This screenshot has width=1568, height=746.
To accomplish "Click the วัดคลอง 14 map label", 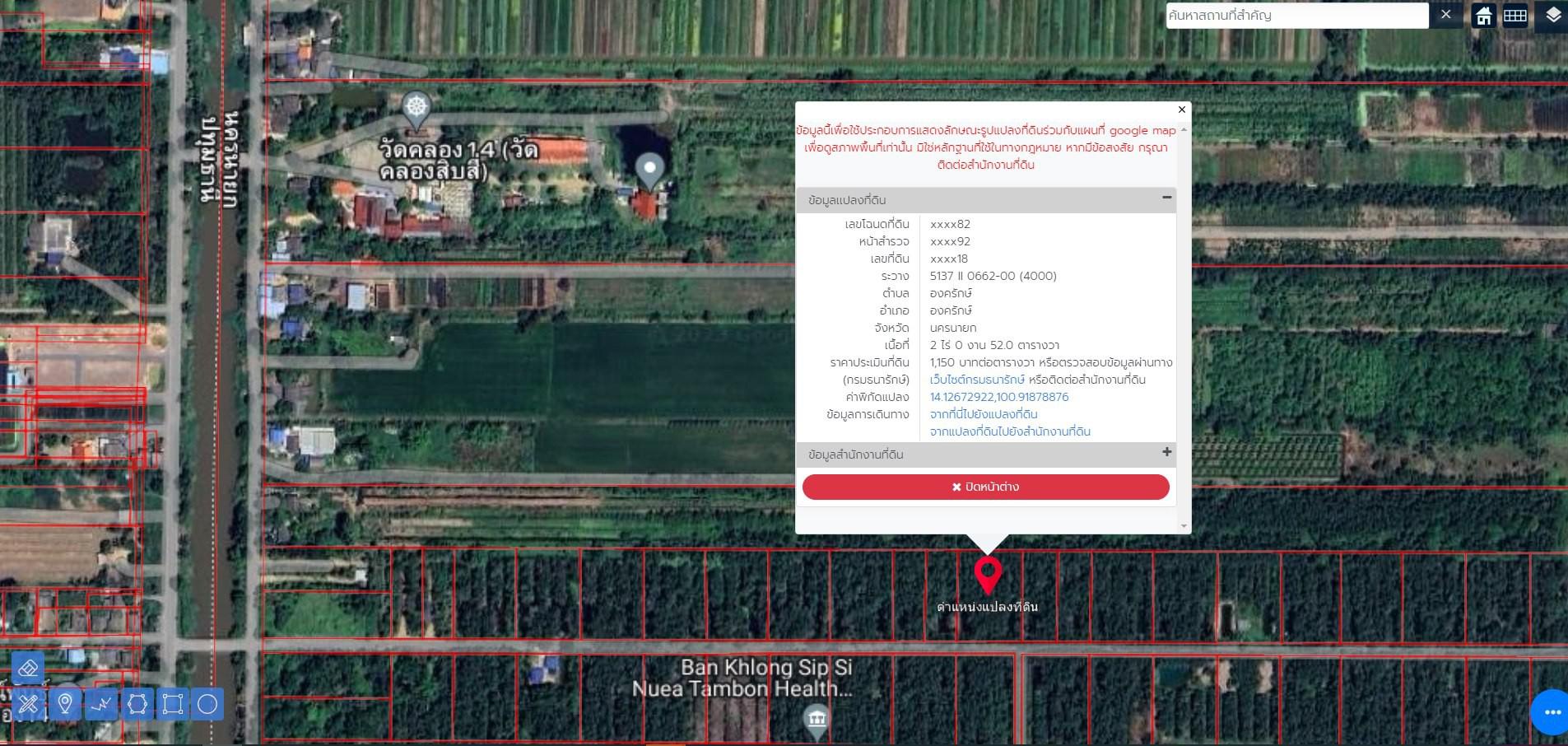I will [458, 160].
